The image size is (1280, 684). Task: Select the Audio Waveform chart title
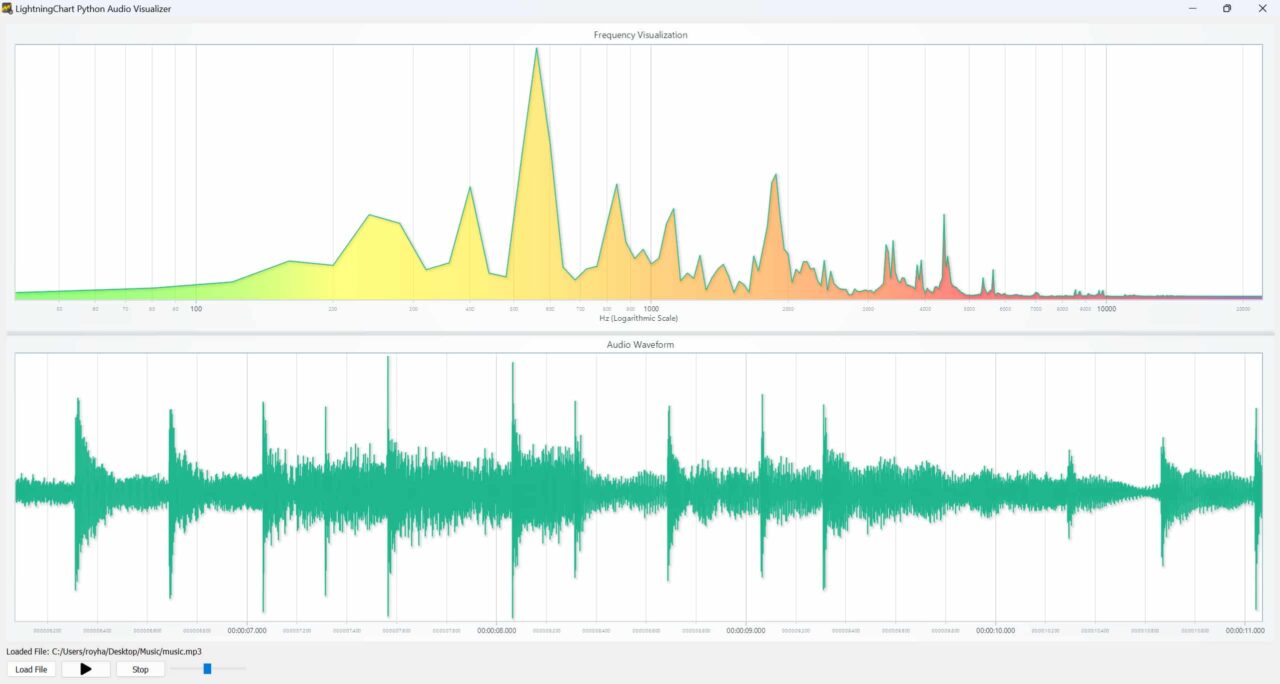640,344
